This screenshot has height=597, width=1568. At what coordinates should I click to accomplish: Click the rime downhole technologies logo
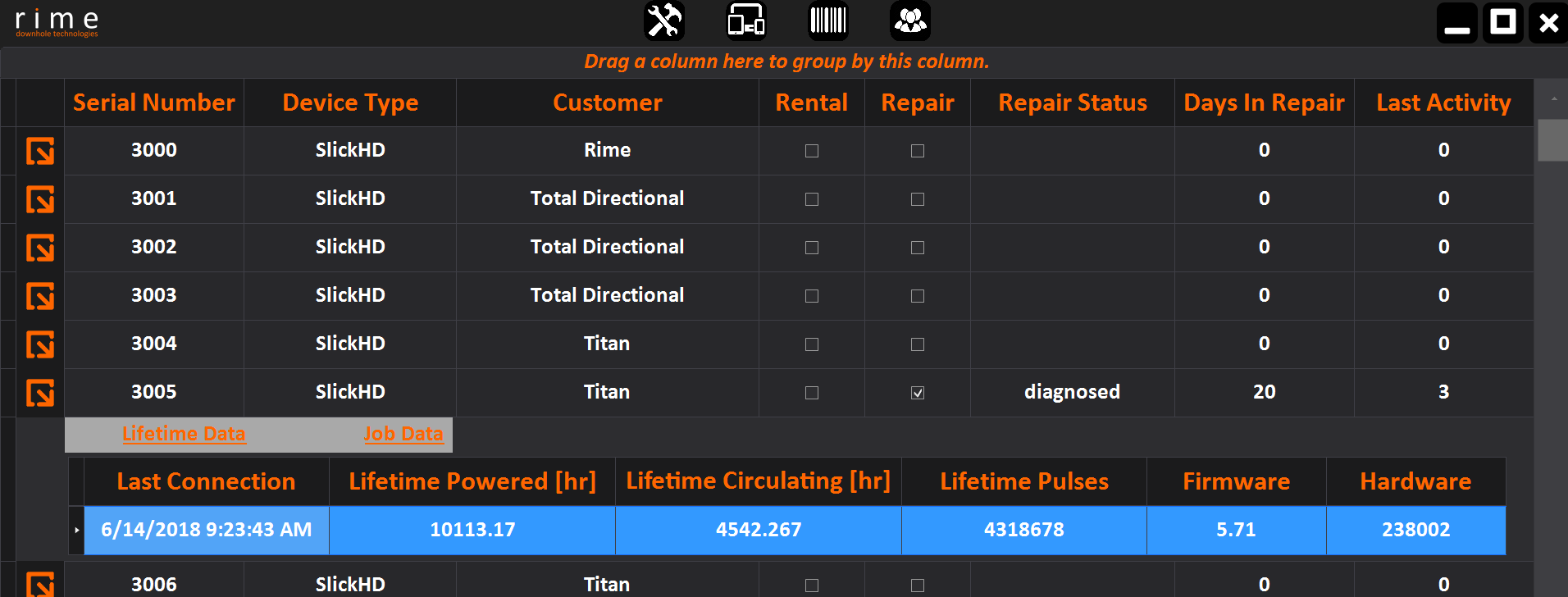coord(57,22)
